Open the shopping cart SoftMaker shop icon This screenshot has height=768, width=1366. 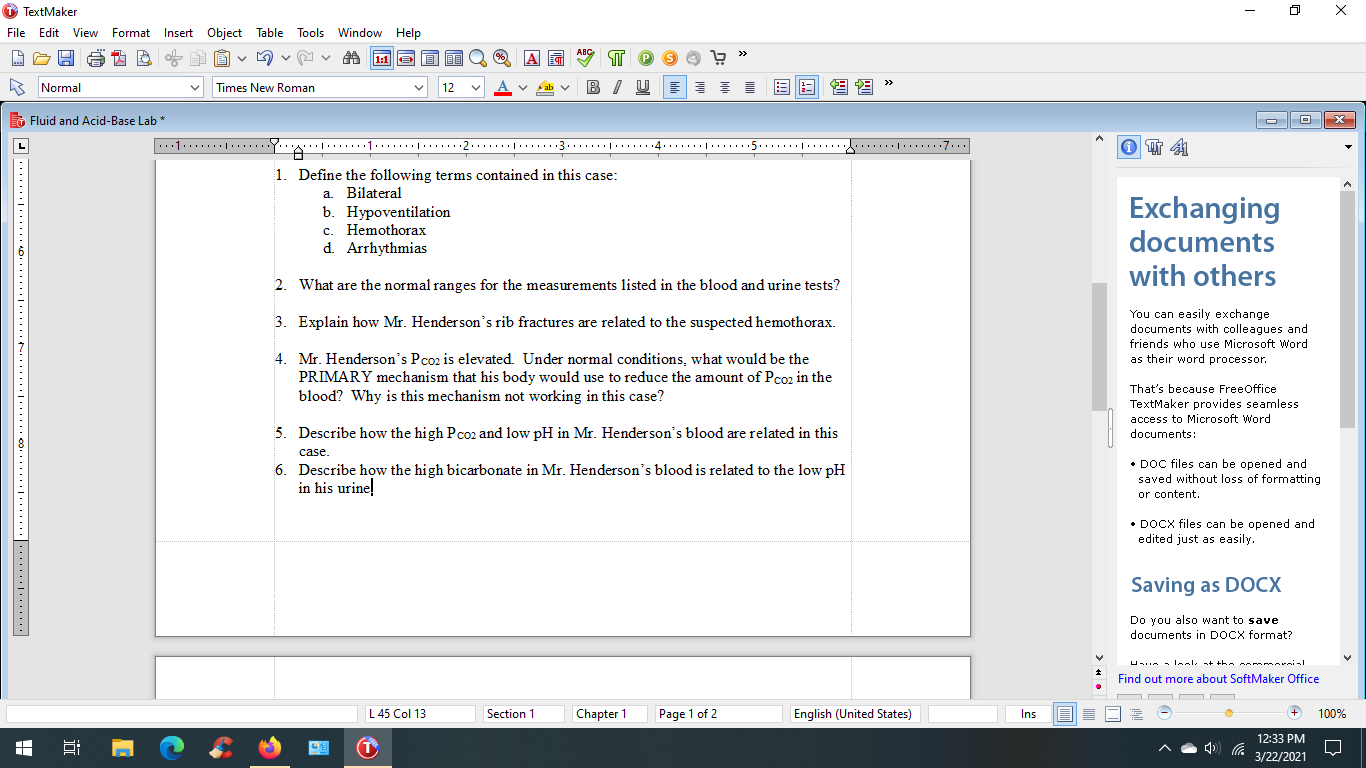(x=717, y=58)
